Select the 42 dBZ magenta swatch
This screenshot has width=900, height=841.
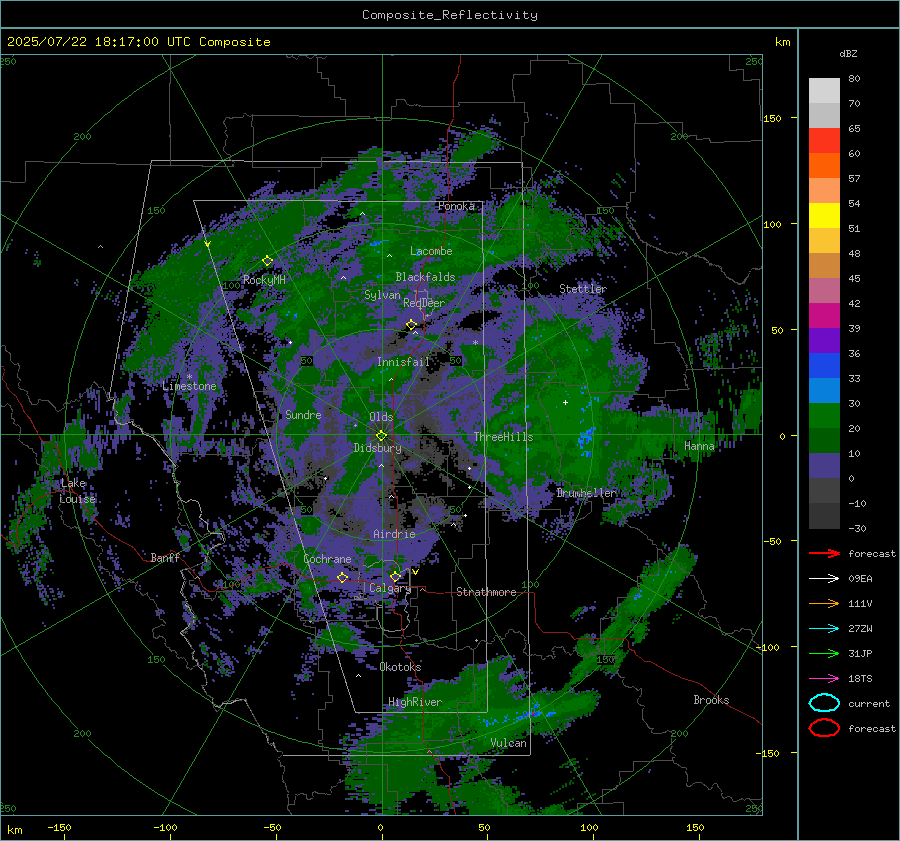[824, 315]
